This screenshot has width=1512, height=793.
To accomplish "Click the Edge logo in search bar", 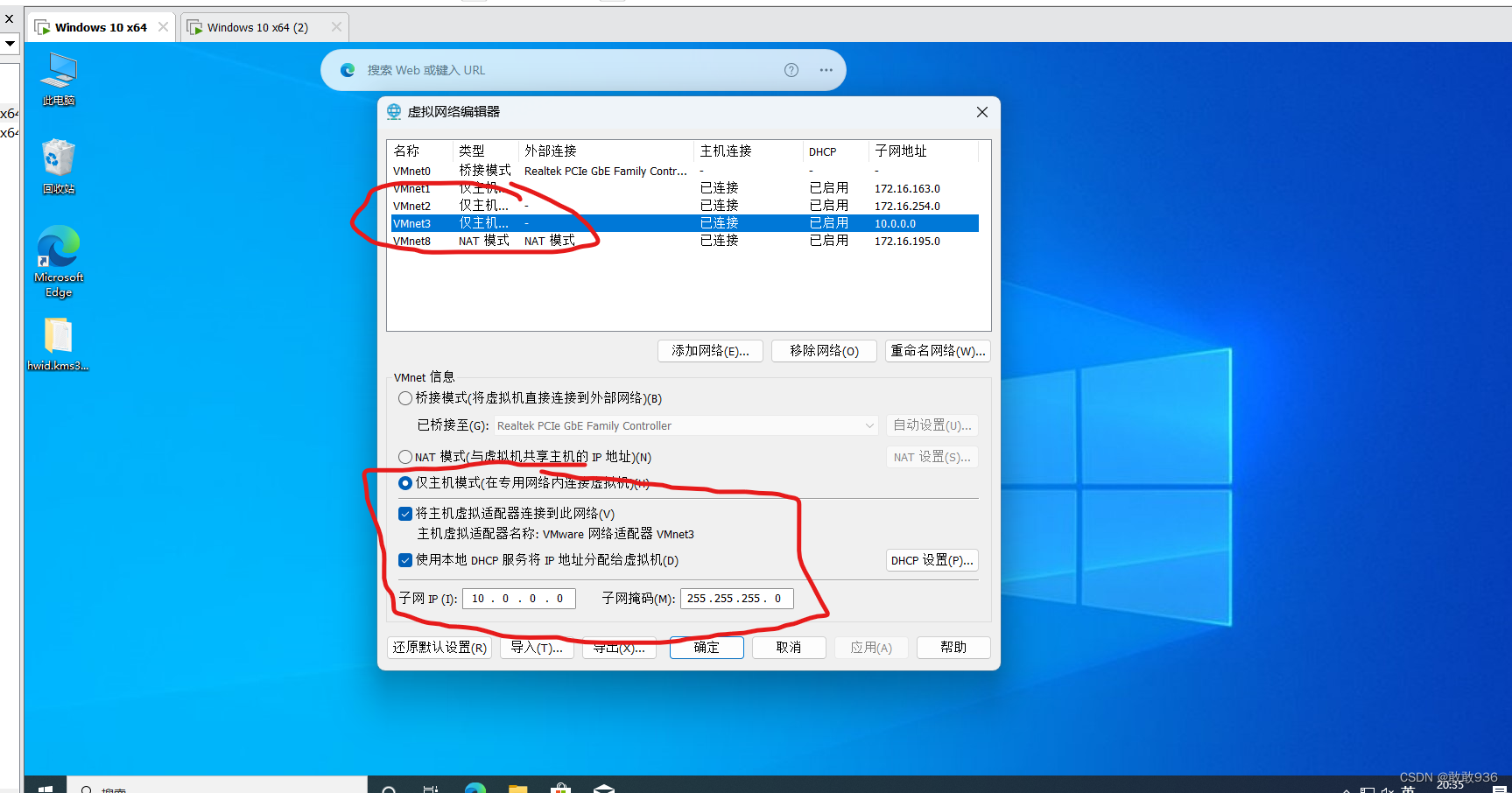I will [x=348, y=70].
